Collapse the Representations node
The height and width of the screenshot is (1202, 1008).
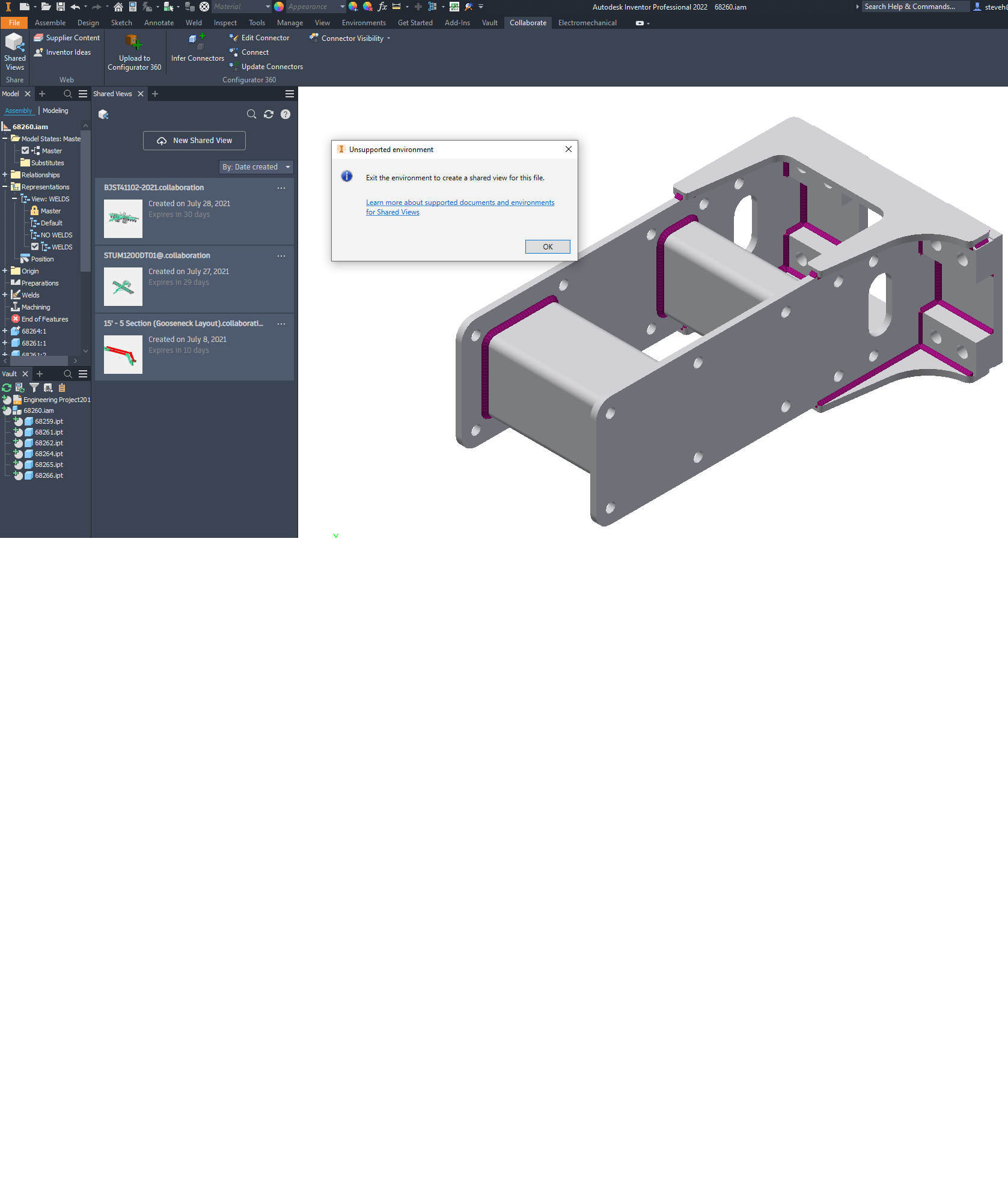click(x=5, y=186)
